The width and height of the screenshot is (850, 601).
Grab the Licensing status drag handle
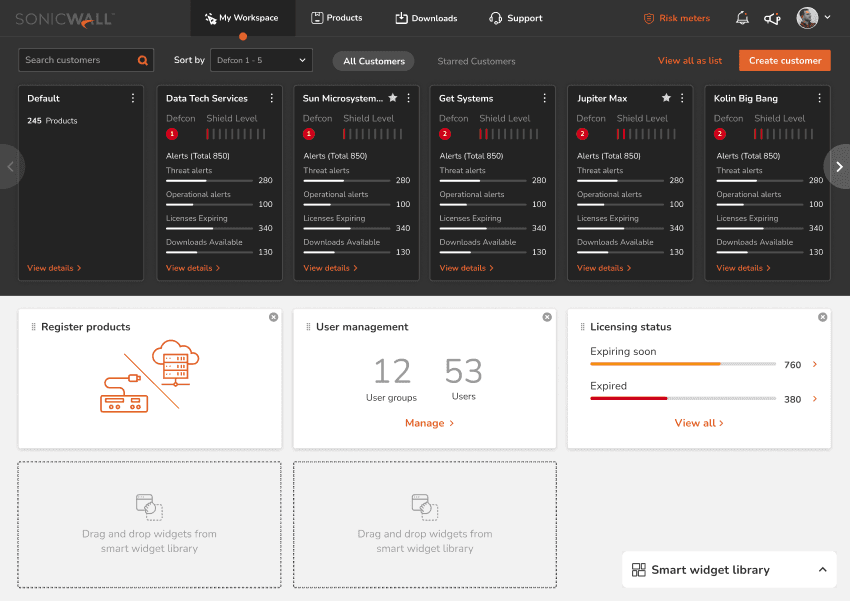[x=582, y=327]
